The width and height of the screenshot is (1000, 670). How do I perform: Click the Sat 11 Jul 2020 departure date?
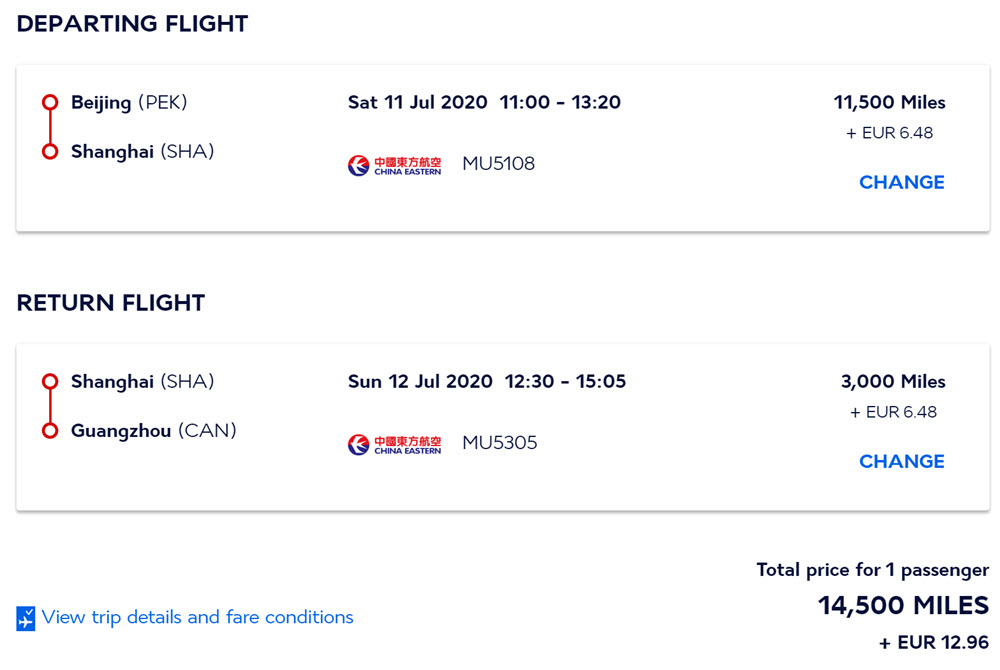tap(418, 103)
